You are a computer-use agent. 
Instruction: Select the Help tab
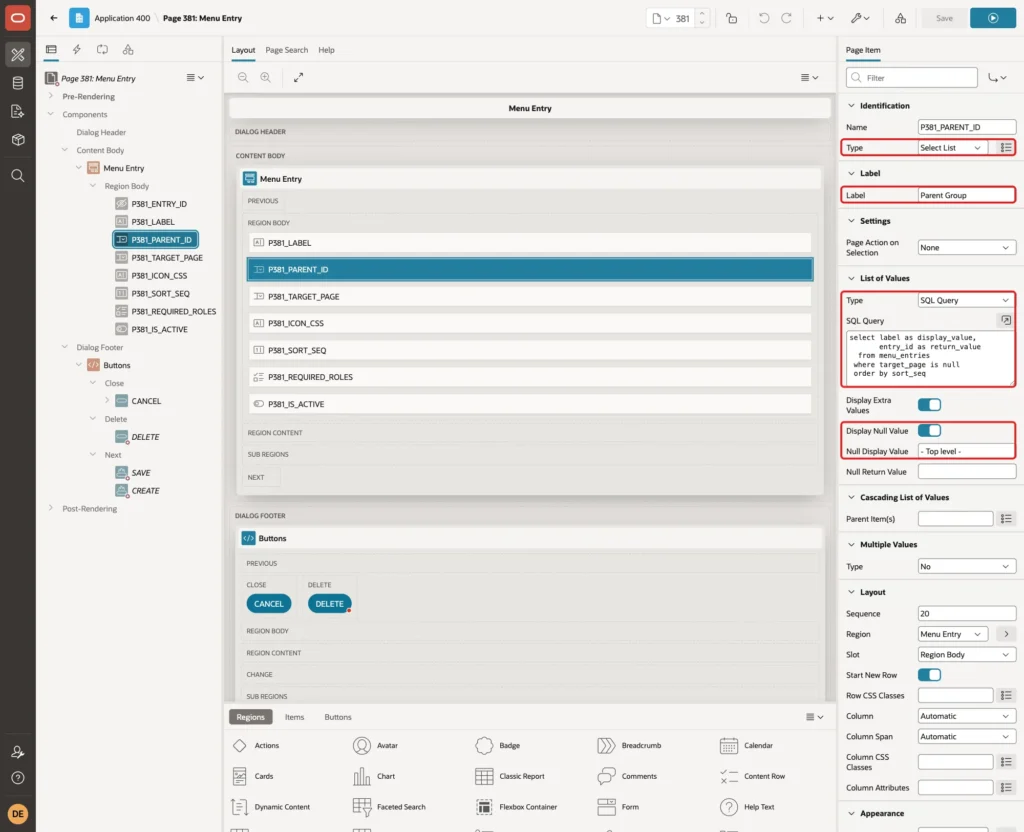pyautogui.click(x=326, y=50)
